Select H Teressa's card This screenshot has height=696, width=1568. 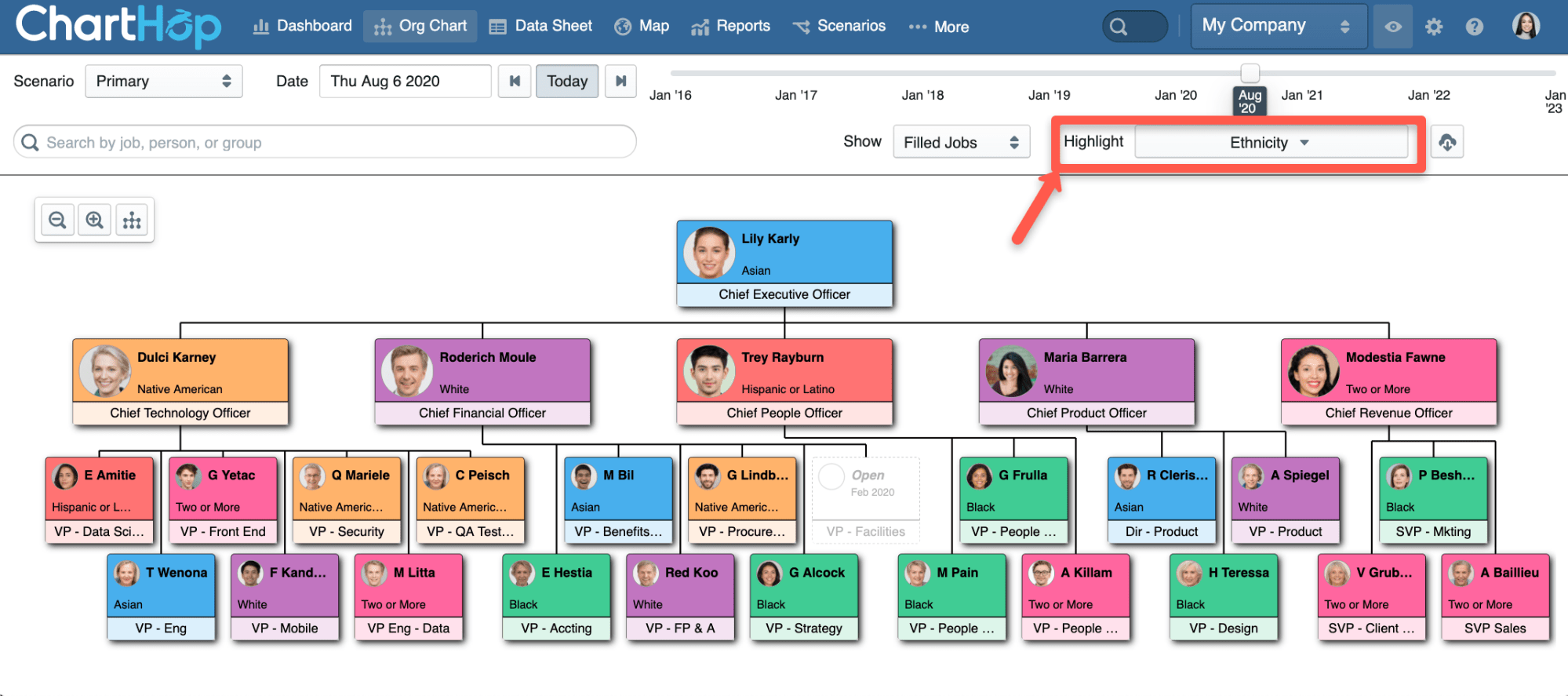(1224, 597)
